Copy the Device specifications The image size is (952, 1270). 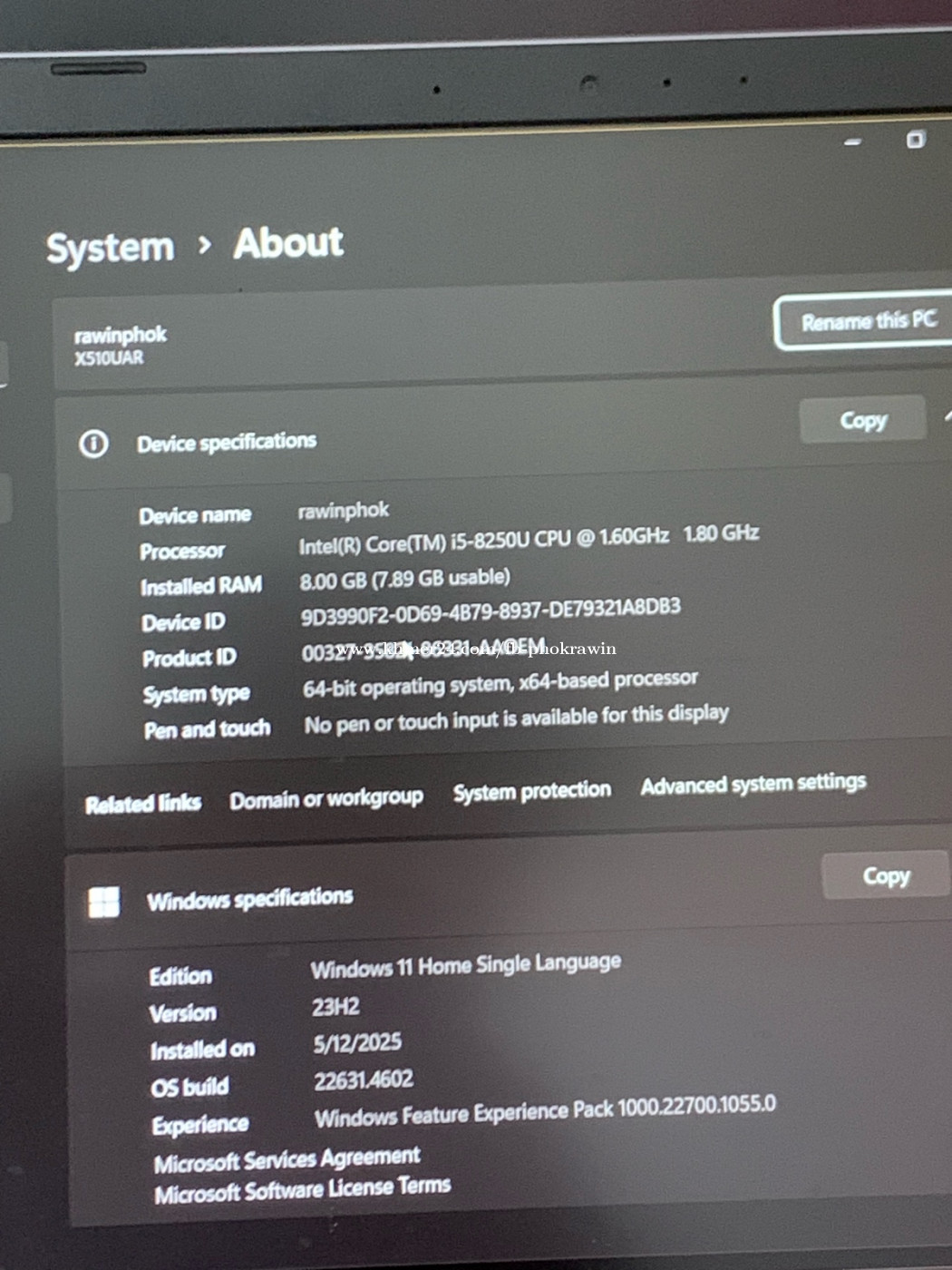(862, 420)
